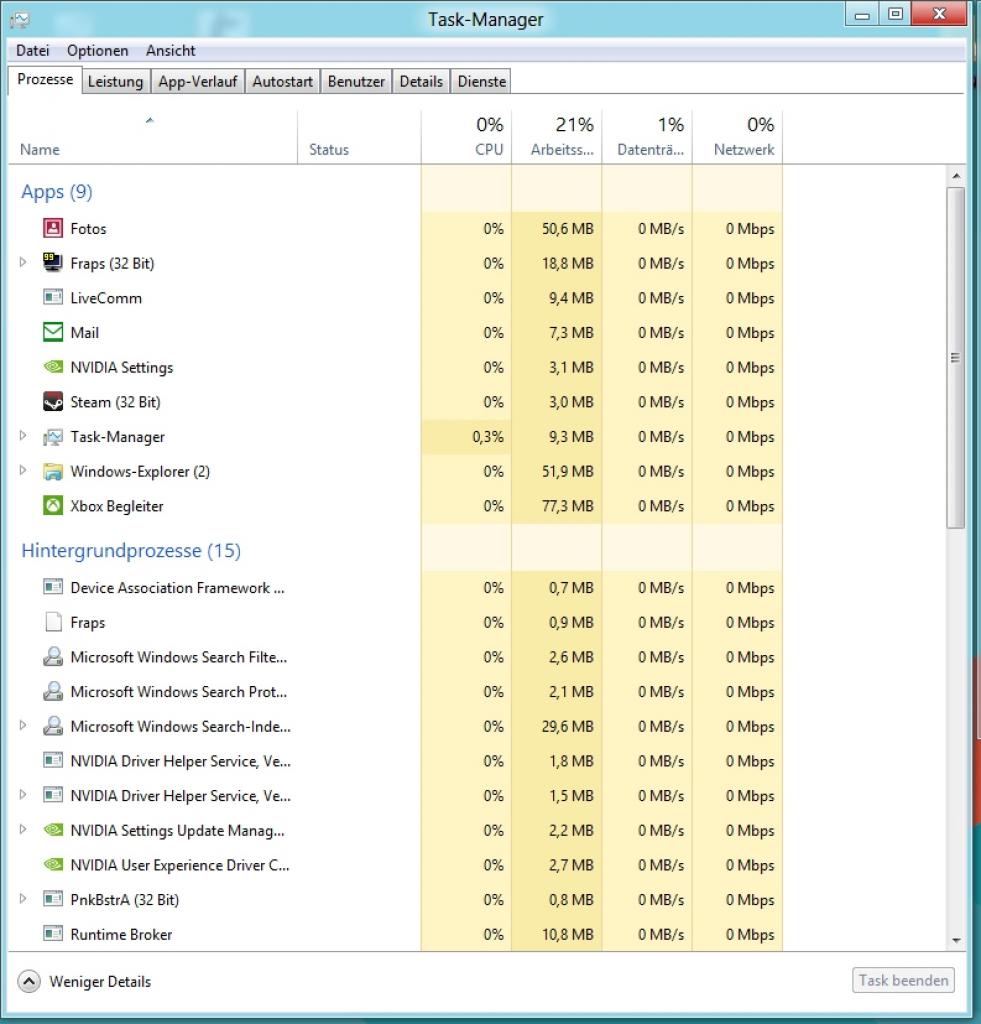Expand the Task-Manager process entry
981x1024 pixels.
[23, 435]
